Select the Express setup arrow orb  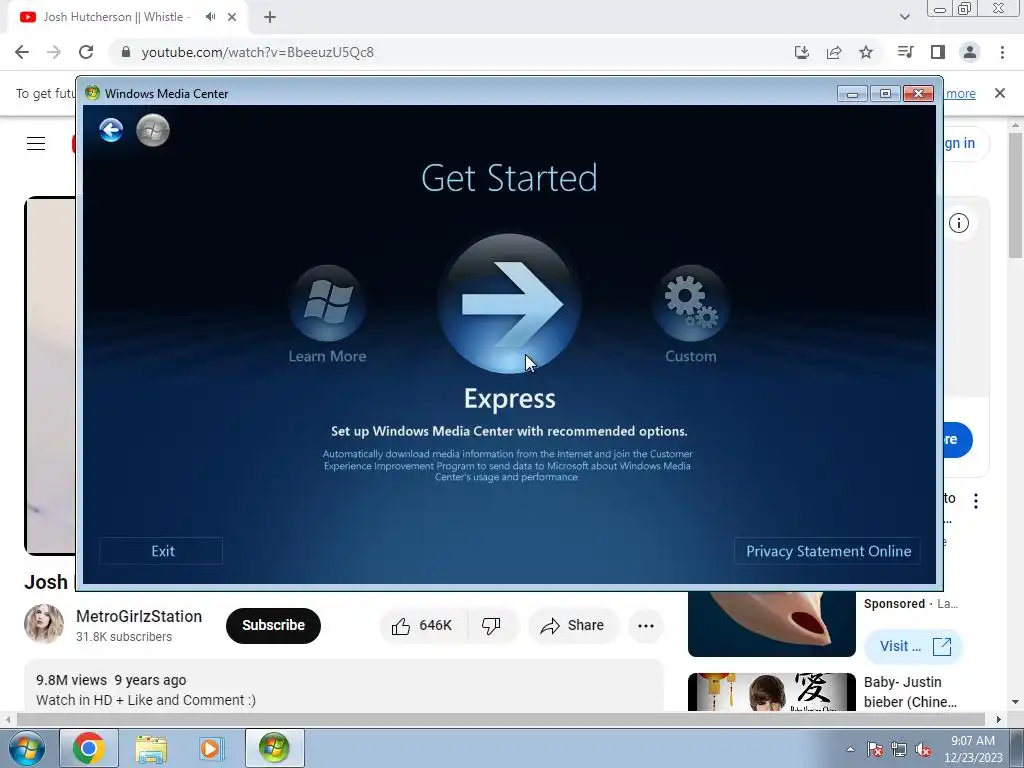click(x=509, y=304)
